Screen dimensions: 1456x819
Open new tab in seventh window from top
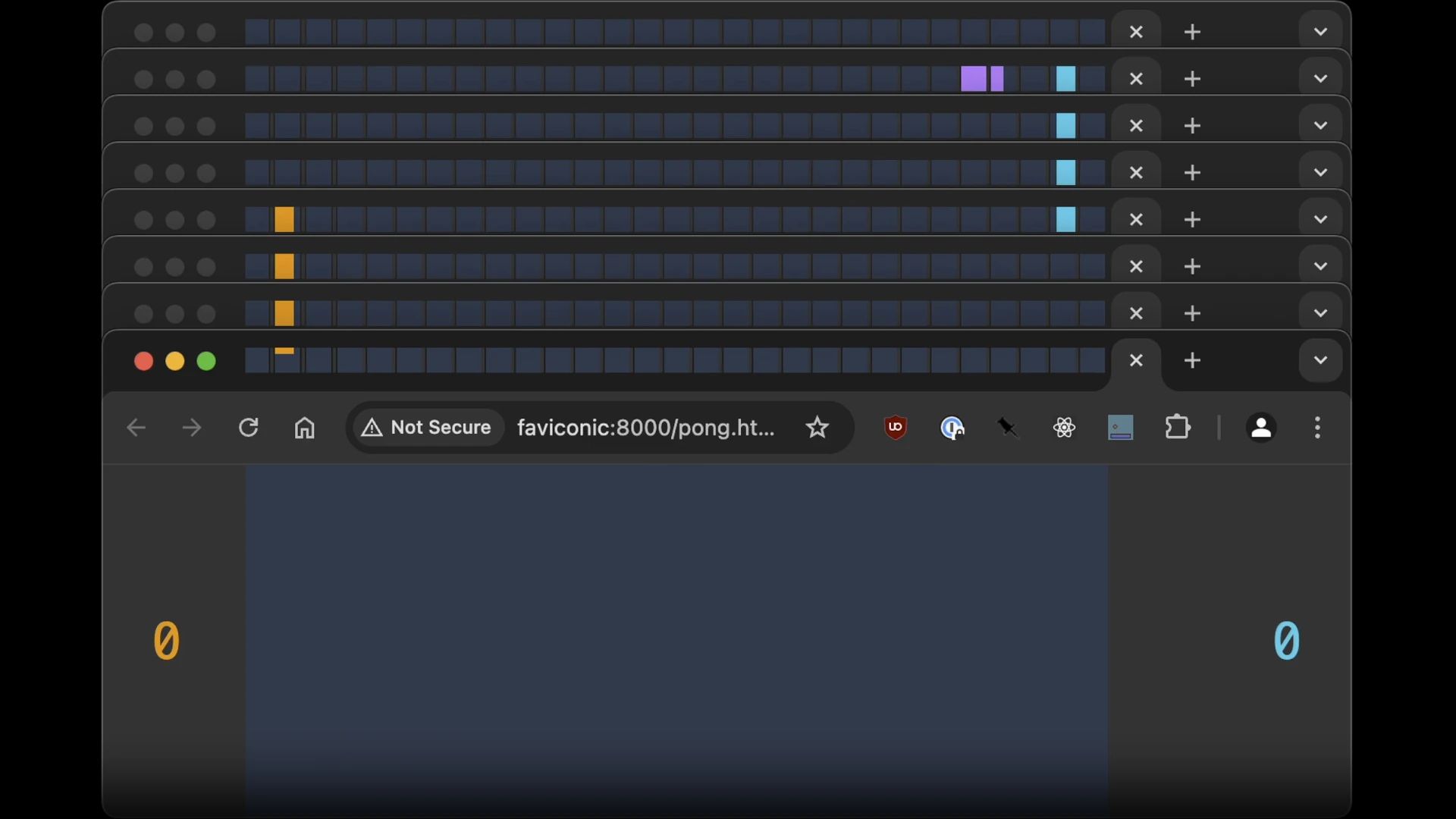tap(1192, 313)
